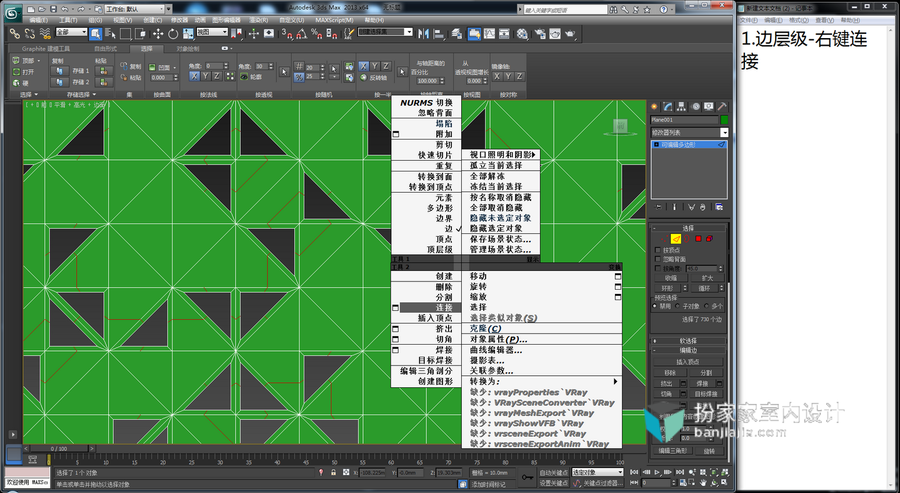This screenshot has height=493, width=900.
Task: Open the 选定对象 key filter dropdown
Action: [x=597, y=472]
